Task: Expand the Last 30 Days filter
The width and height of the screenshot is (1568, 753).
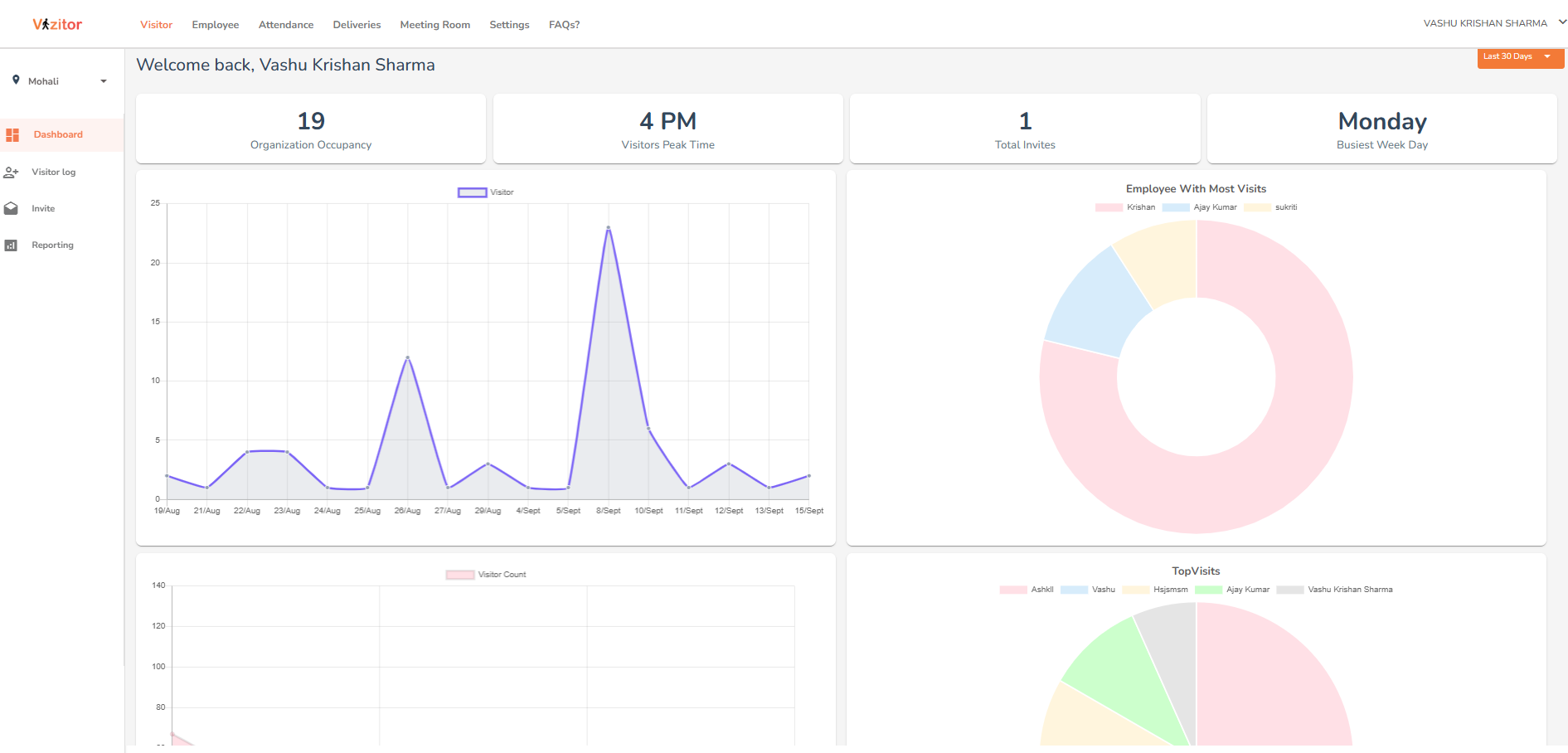Action: [1519, 57]
